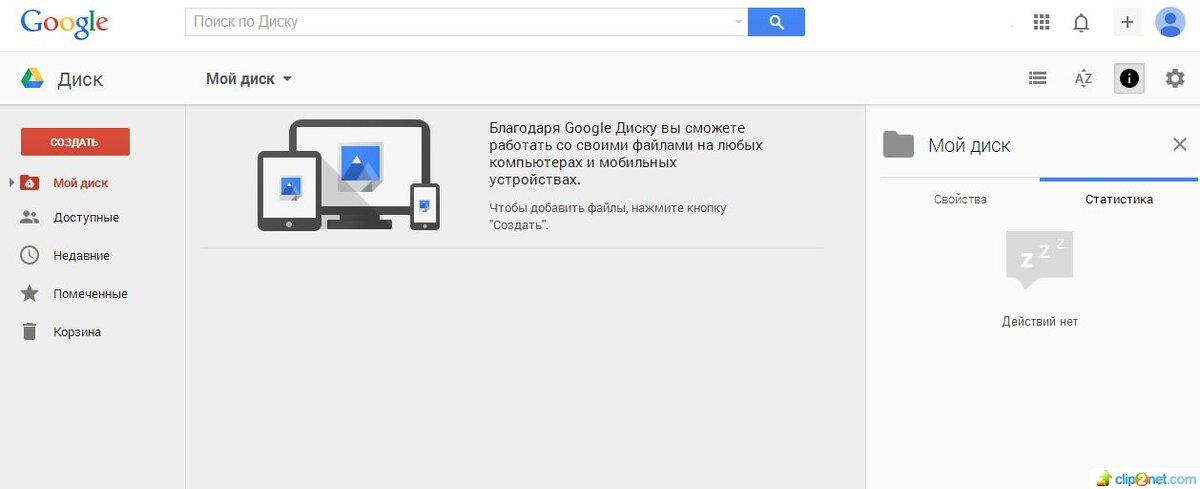Viewport: 1200px width, 489px height.
Task: Open the settings gear menu
Action: (1175, 78)
